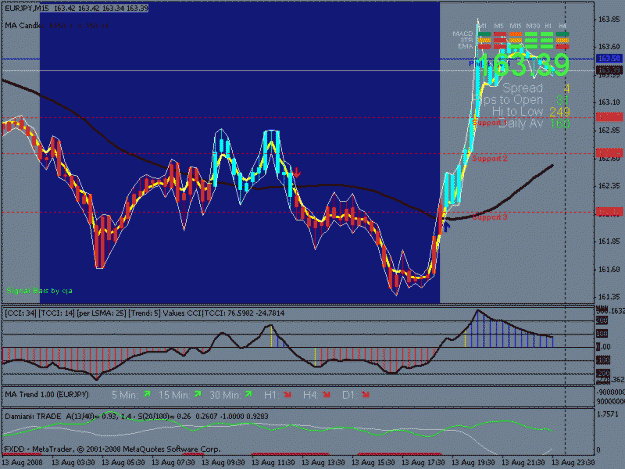625x469 pixels.
Task: Select the Support 1 line label
Action: point(489,122)
